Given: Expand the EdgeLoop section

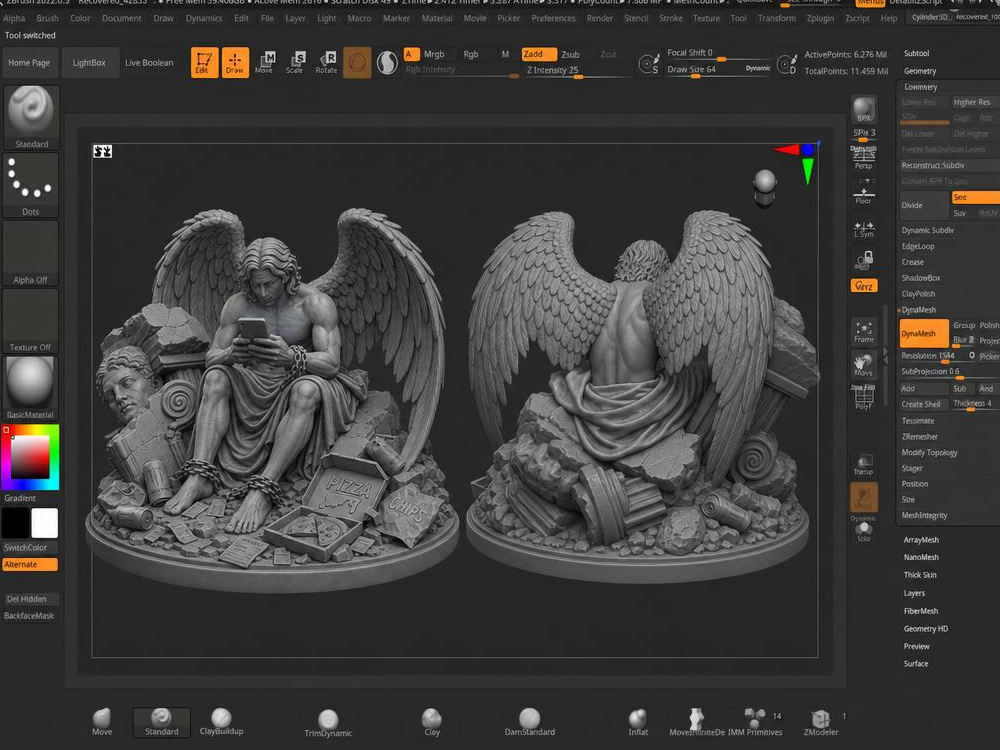Looking at the screenshot, I should [918, 246].
